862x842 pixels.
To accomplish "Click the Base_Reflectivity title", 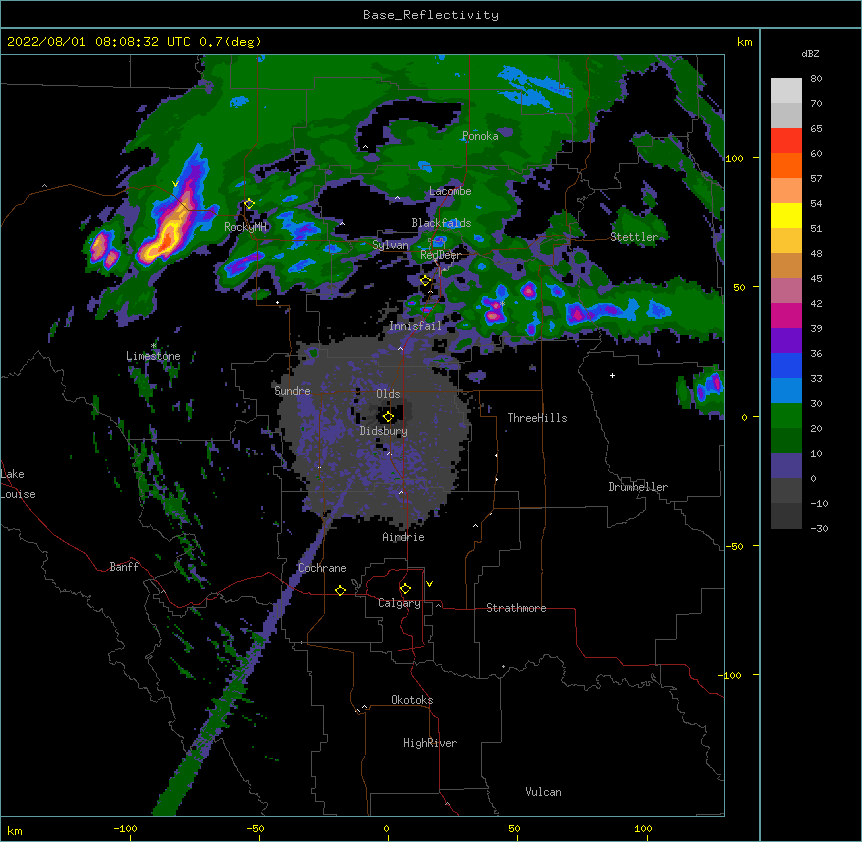I will click(x=431, y=15).
